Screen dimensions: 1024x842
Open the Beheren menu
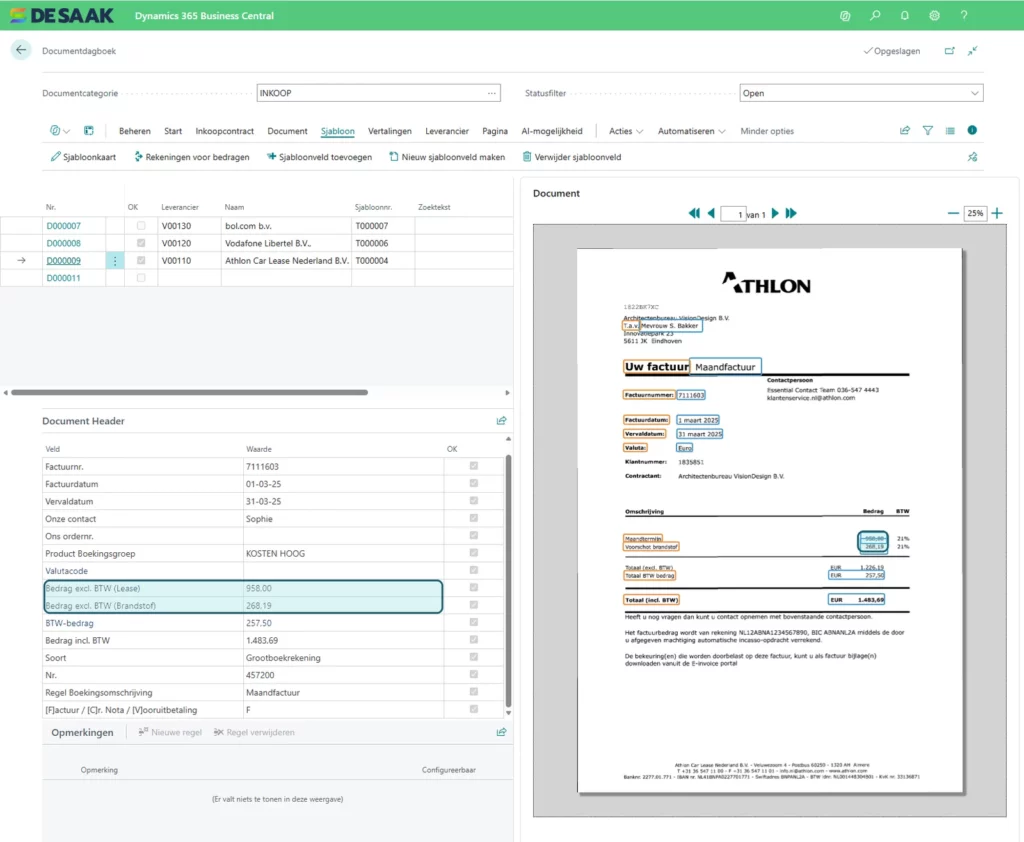(135, 131)
